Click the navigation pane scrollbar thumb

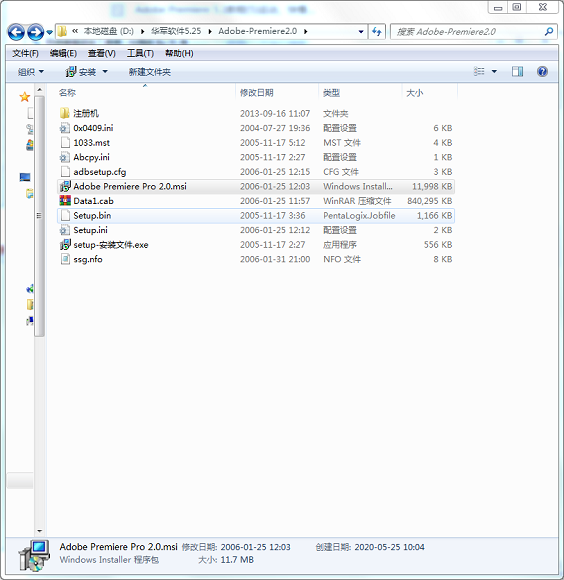(x=39, y=216)
